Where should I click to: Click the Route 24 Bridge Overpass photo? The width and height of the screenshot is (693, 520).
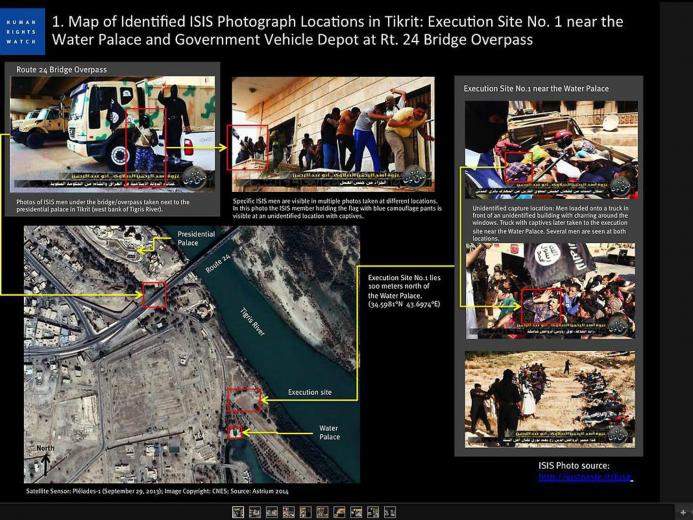[x=113, y=134]
